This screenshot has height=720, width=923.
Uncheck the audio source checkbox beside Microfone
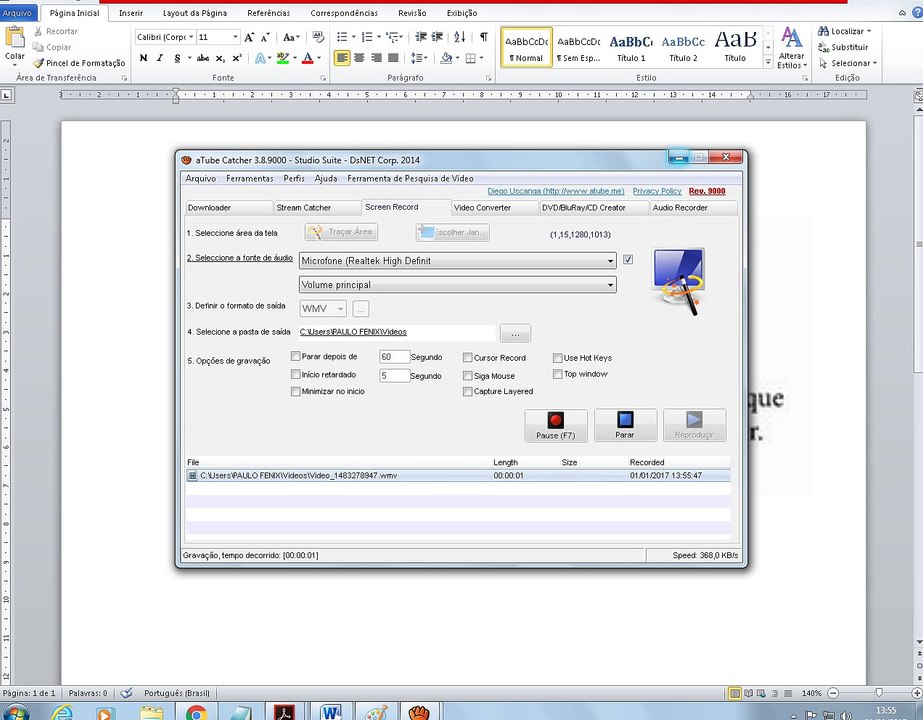point(628,260)
